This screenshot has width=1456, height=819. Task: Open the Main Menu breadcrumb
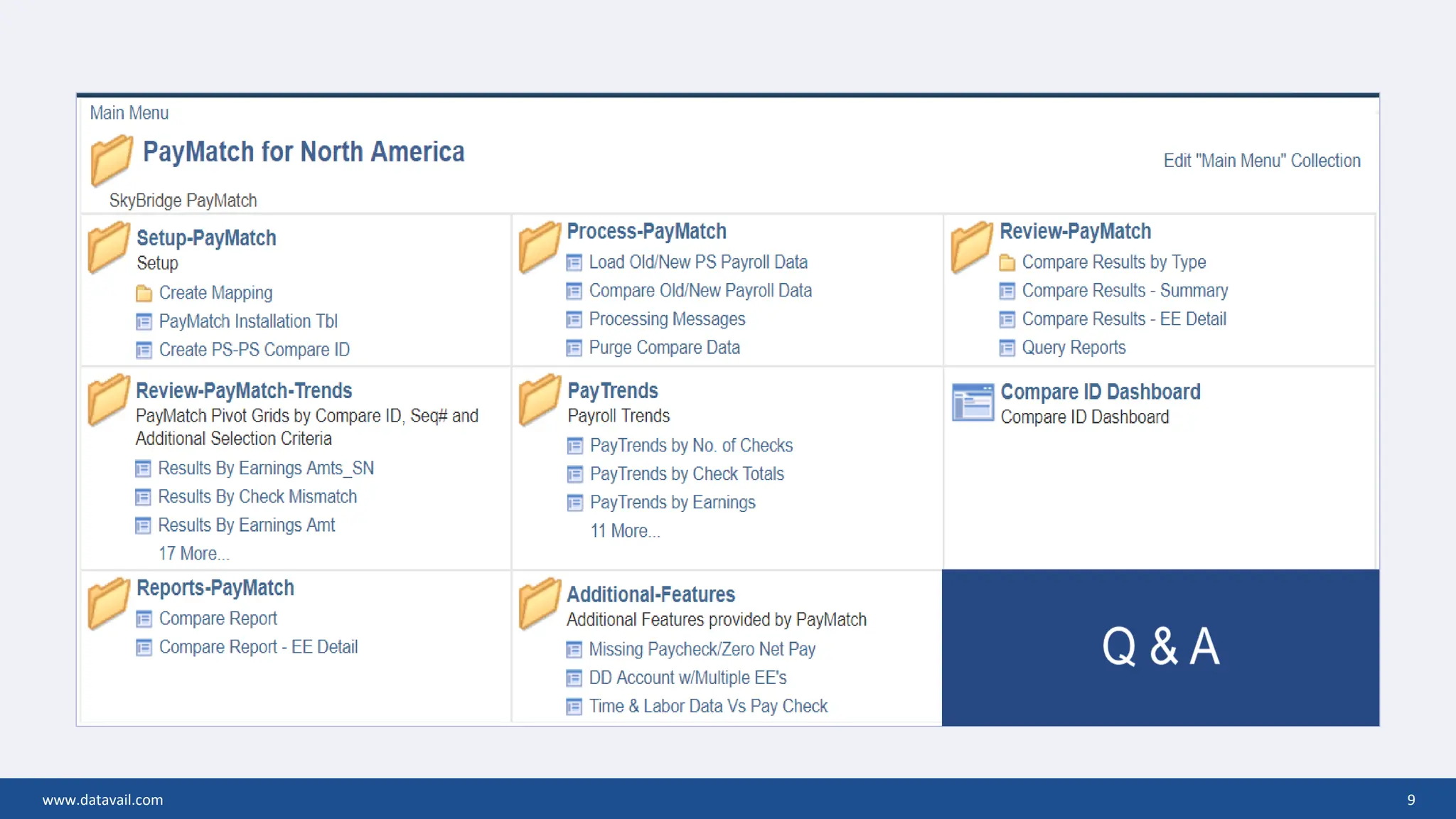coord(129,113)
